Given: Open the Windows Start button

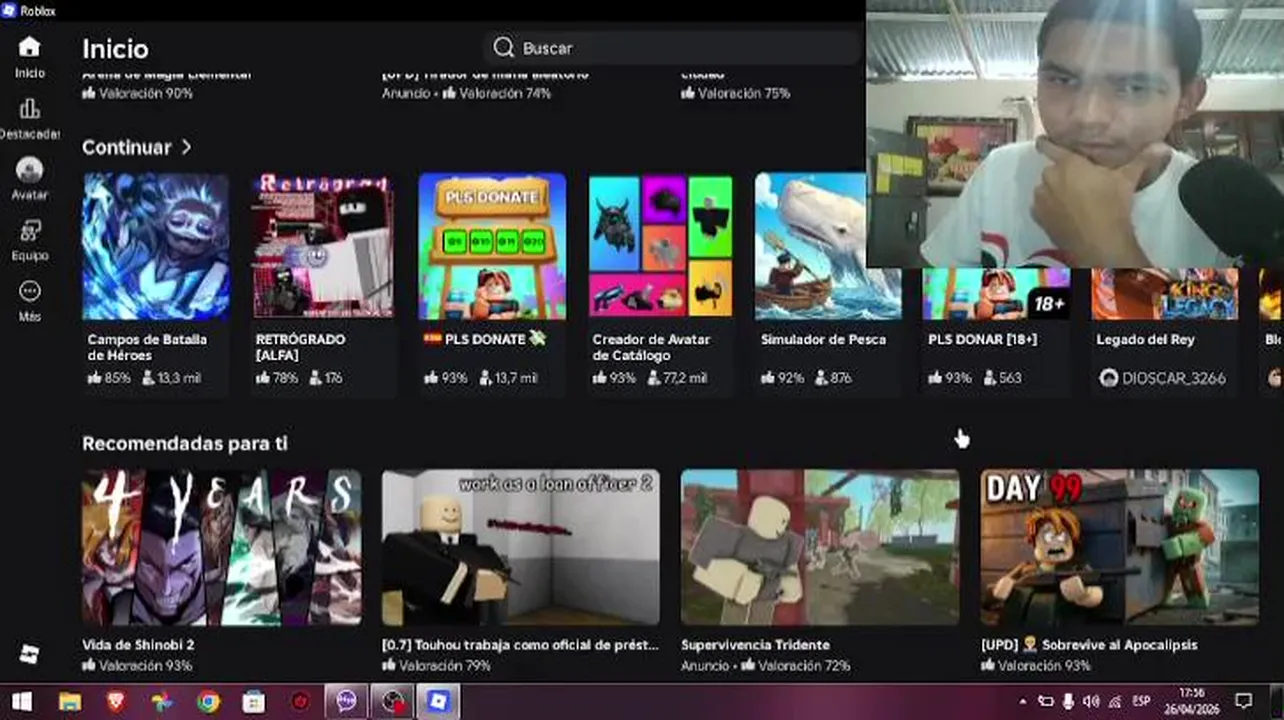Looking at the screenshot, I should [x=22, y=702].
